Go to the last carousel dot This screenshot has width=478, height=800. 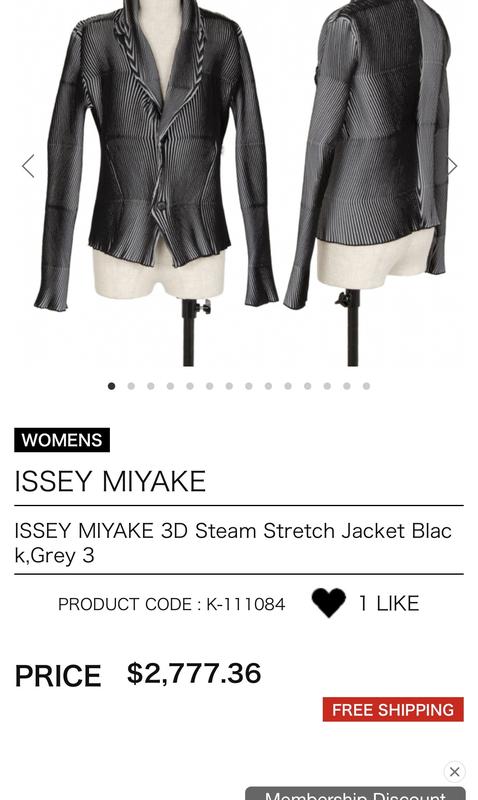click(x=366, y=386)
